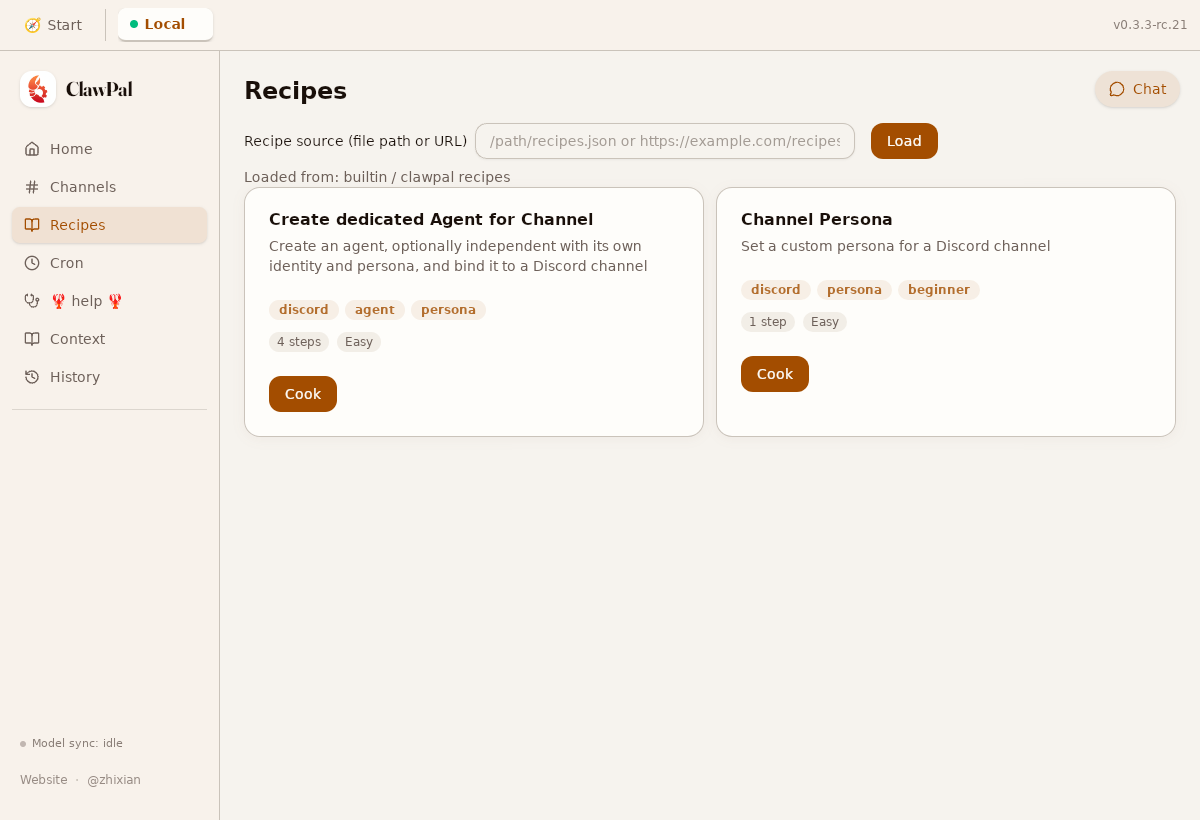
Task: Click the ClawPal lobster logo
Action: point(38,88)
